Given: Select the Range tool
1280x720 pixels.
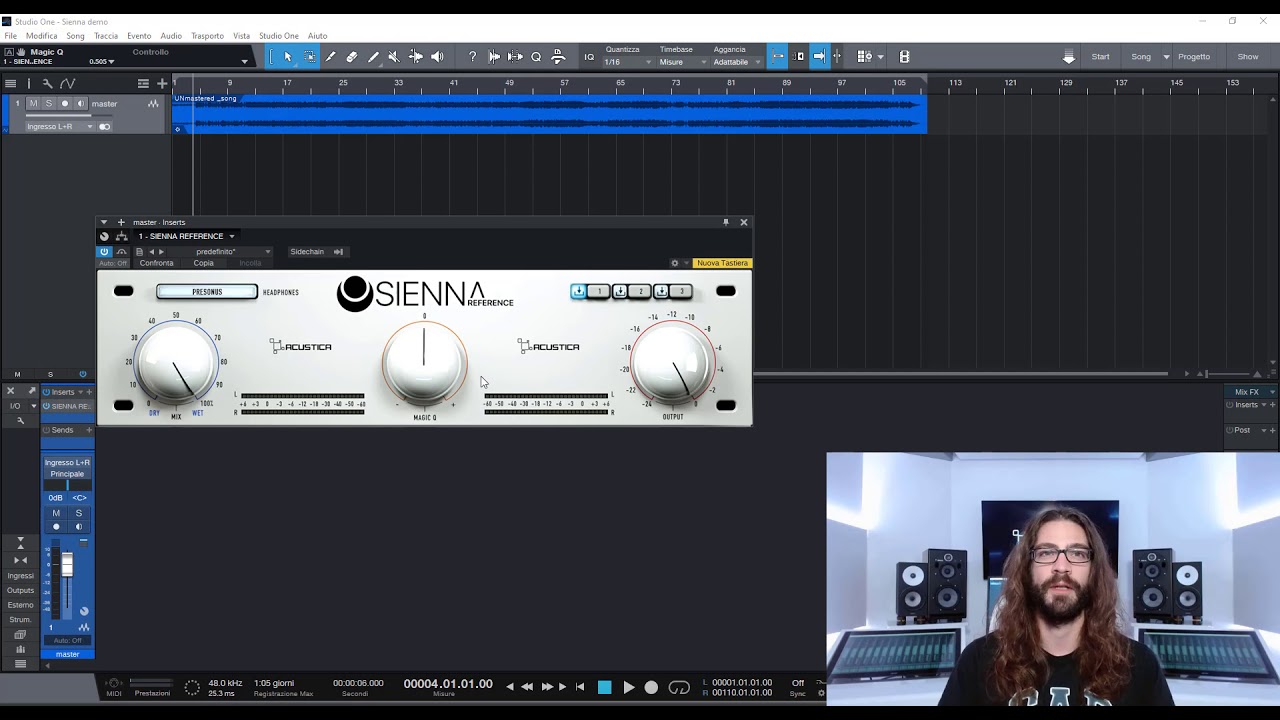Looking at the screenshot, I should [x=309, y=57].
